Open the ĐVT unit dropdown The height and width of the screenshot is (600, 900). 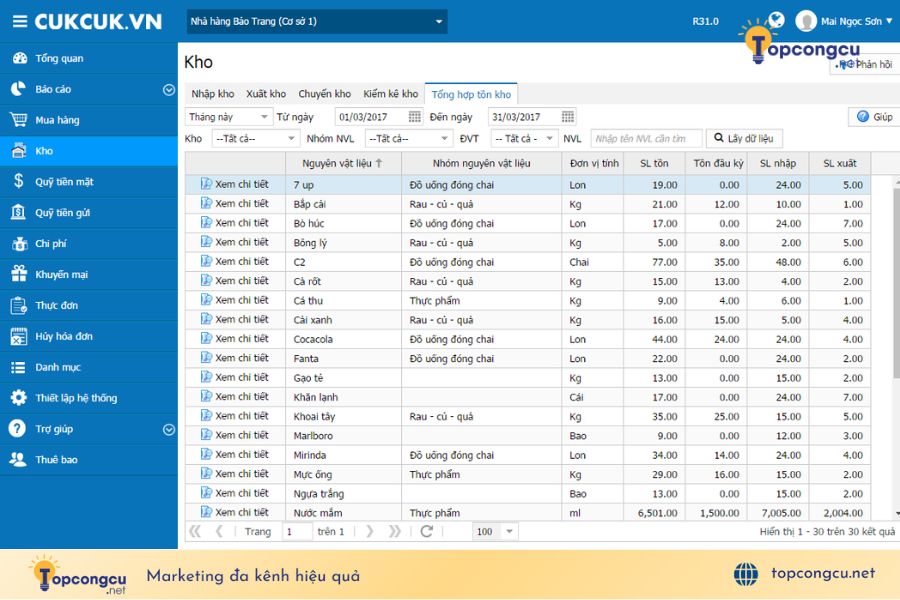tap(524, 138)
